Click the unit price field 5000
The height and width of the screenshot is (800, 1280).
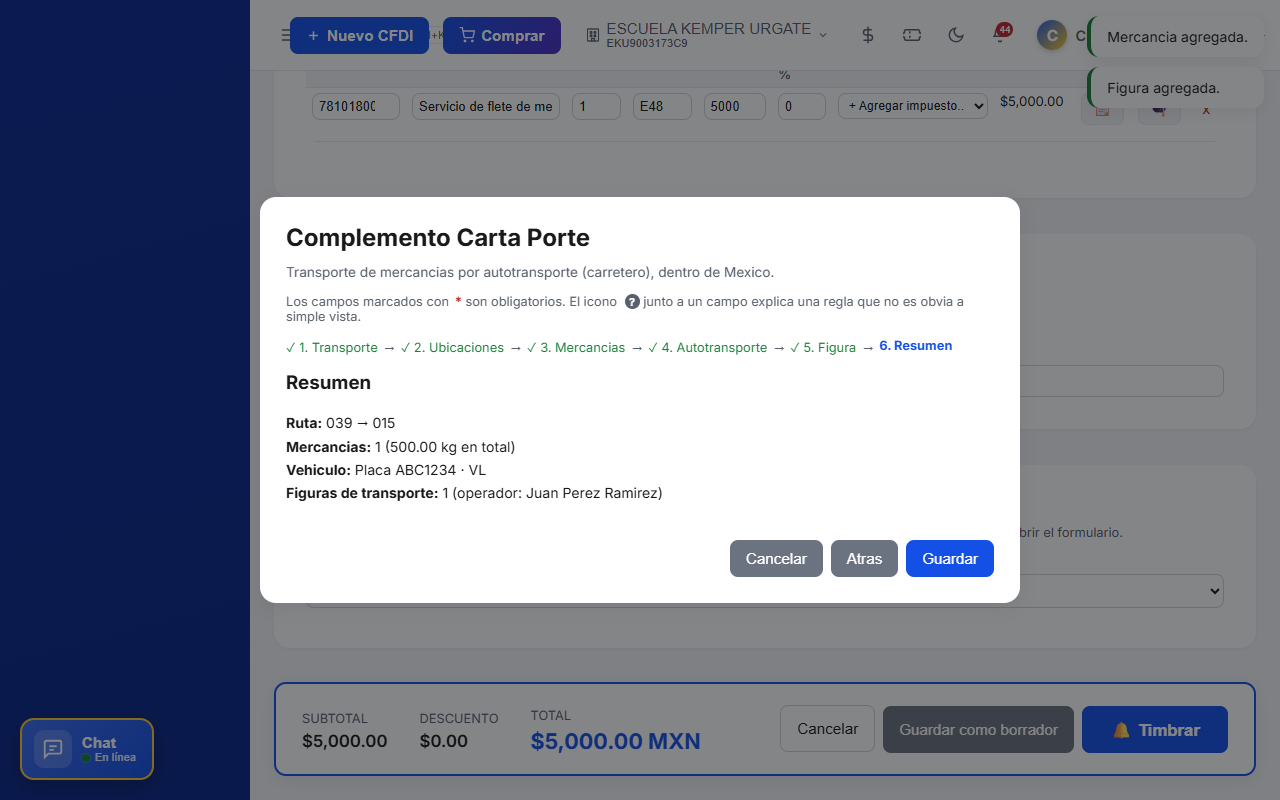point(735,106)
